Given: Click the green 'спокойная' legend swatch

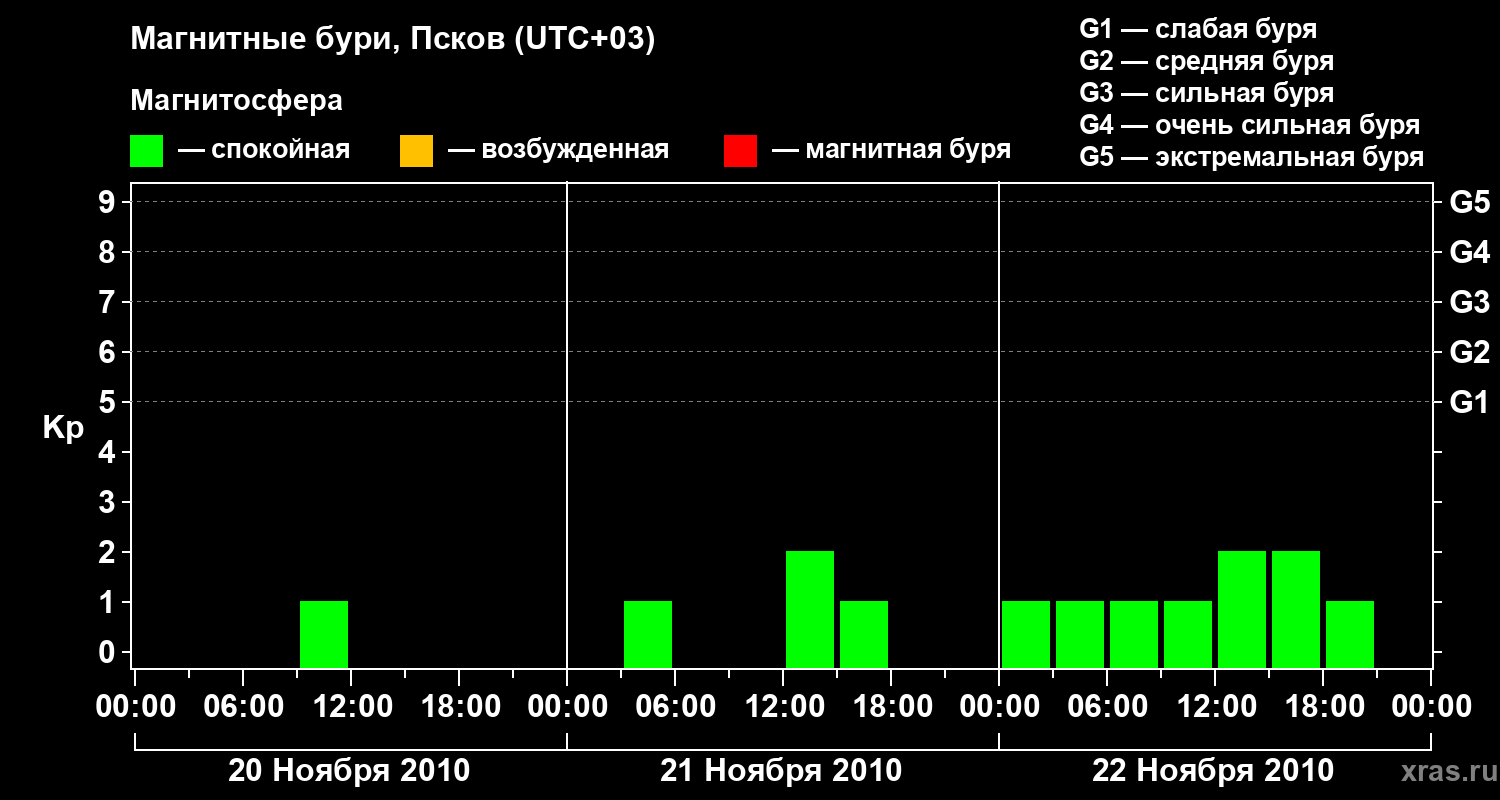Looking at the screenshot, I should coord(146,151).
